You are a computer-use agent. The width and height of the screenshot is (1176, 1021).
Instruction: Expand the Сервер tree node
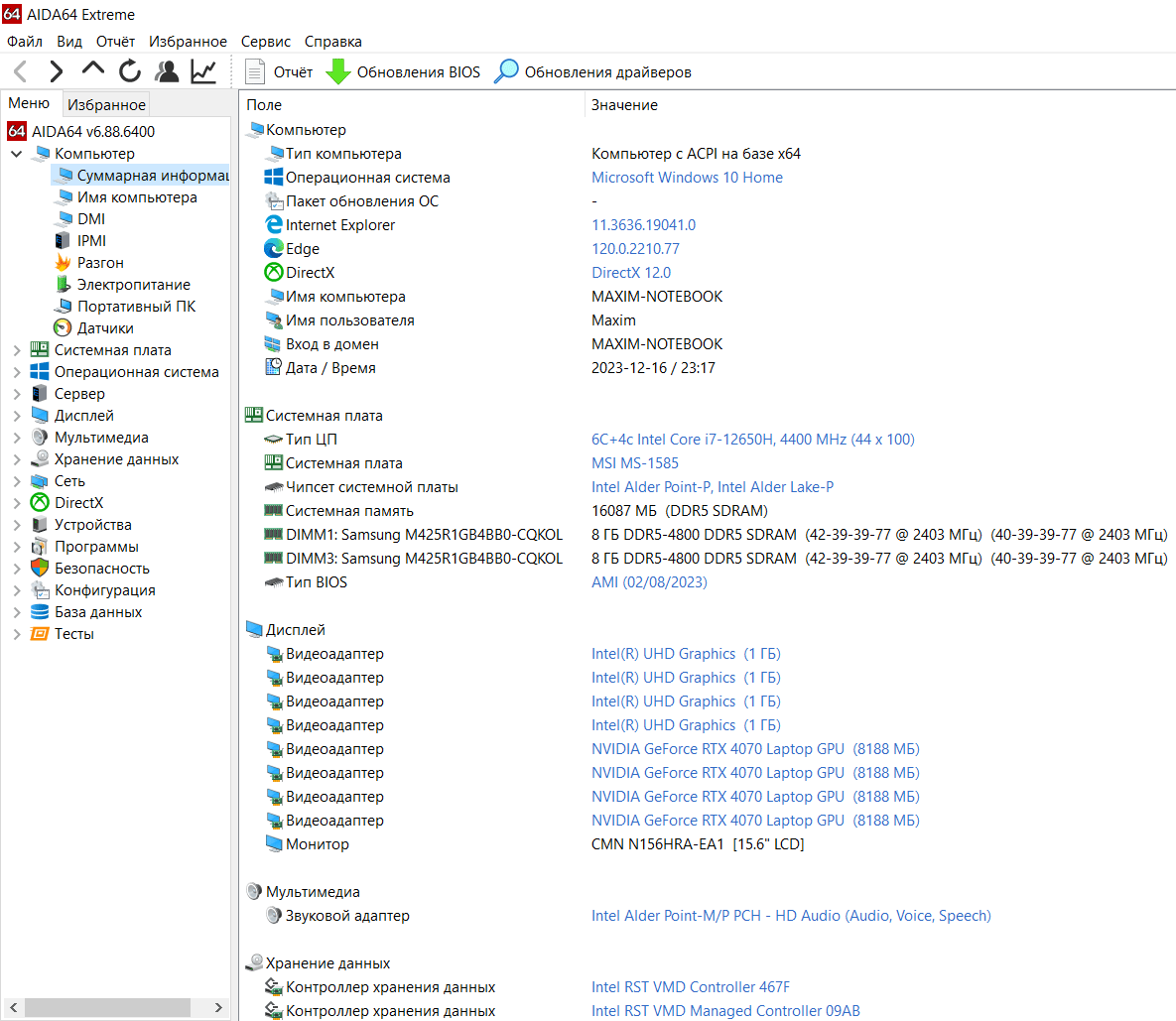coord(17,394)
